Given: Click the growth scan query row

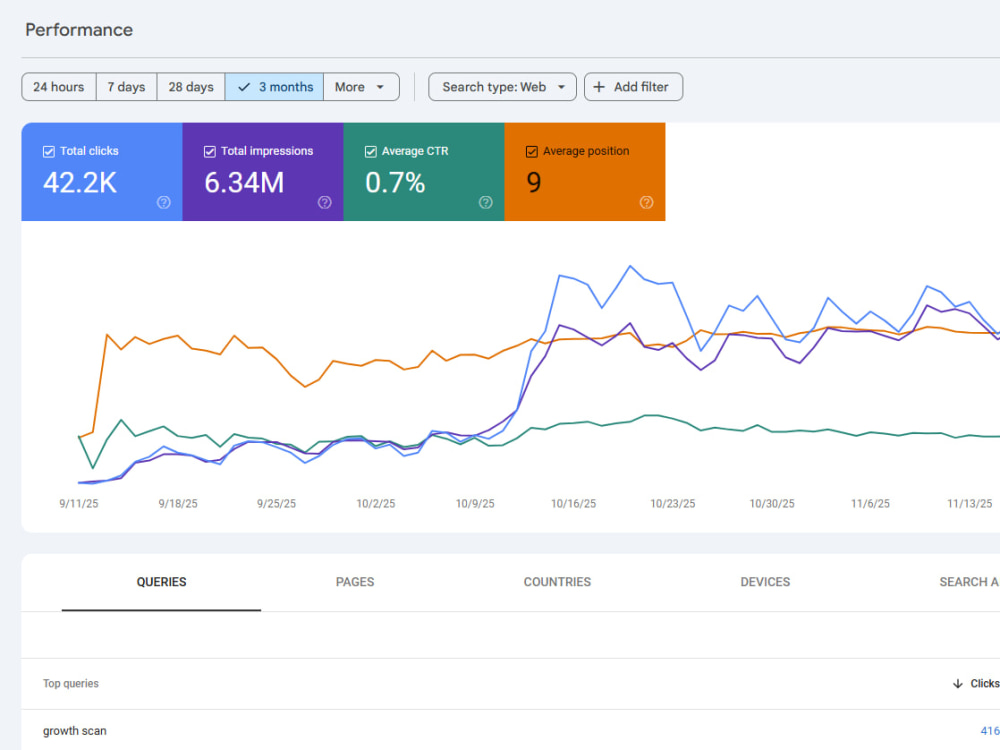Looking at the screenshot, I should click(510, 730).
